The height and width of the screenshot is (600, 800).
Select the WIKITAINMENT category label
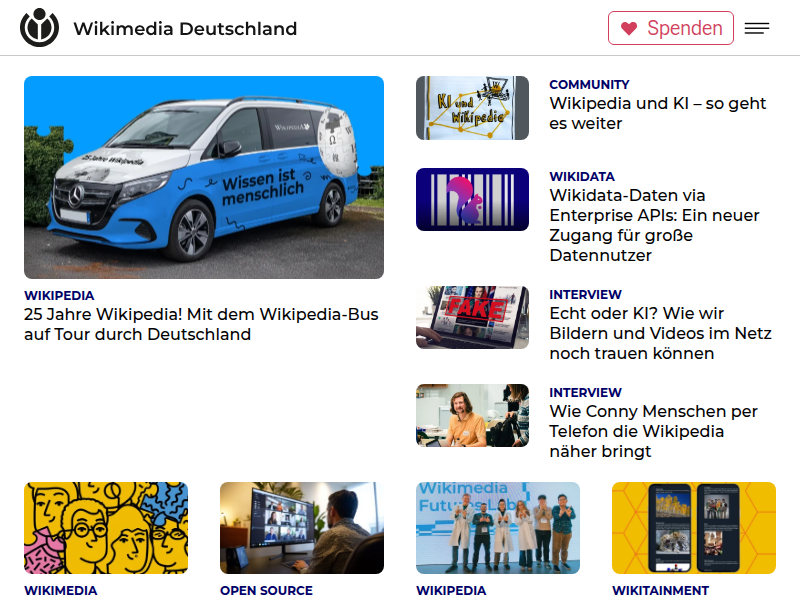660,590
